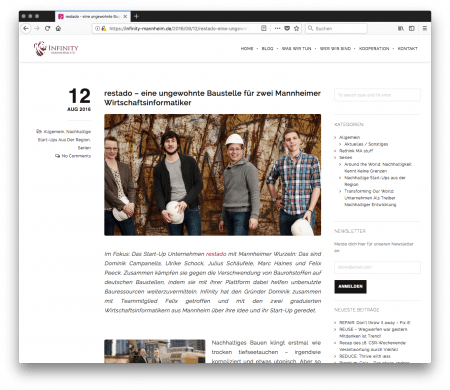Open the Transforming Our World category
Screen dimensions: 450x390
point(370,198)
